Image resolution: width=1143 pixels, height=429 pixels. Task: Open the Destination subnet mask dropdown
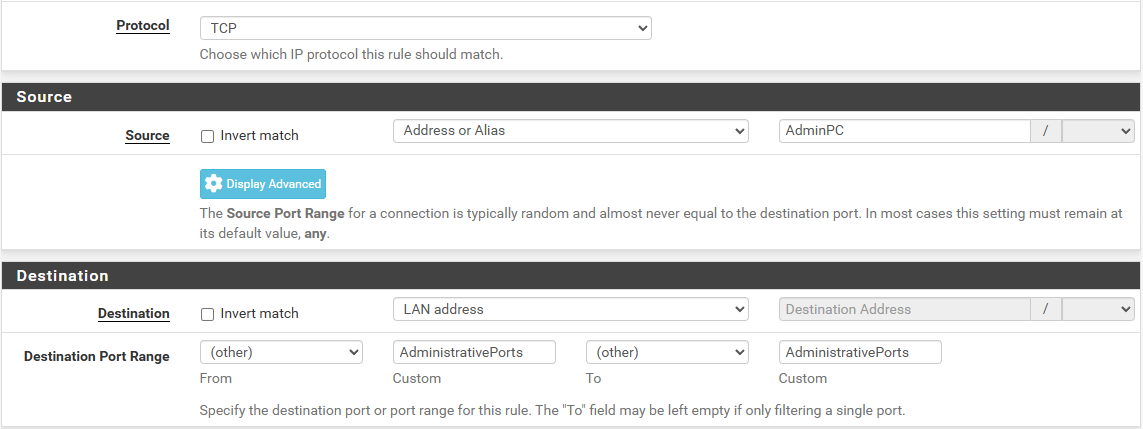click(1098, 310)
